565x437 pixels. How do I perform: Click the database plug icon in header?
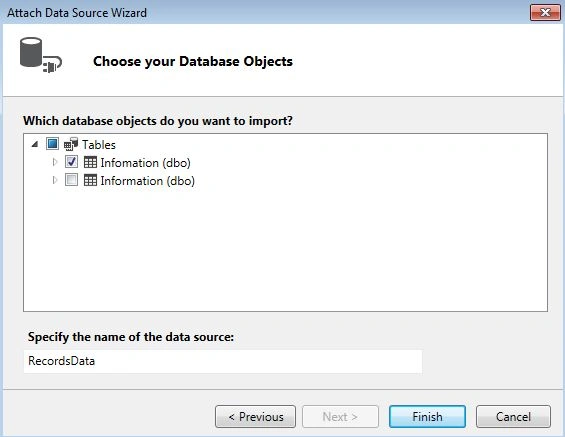40,55
